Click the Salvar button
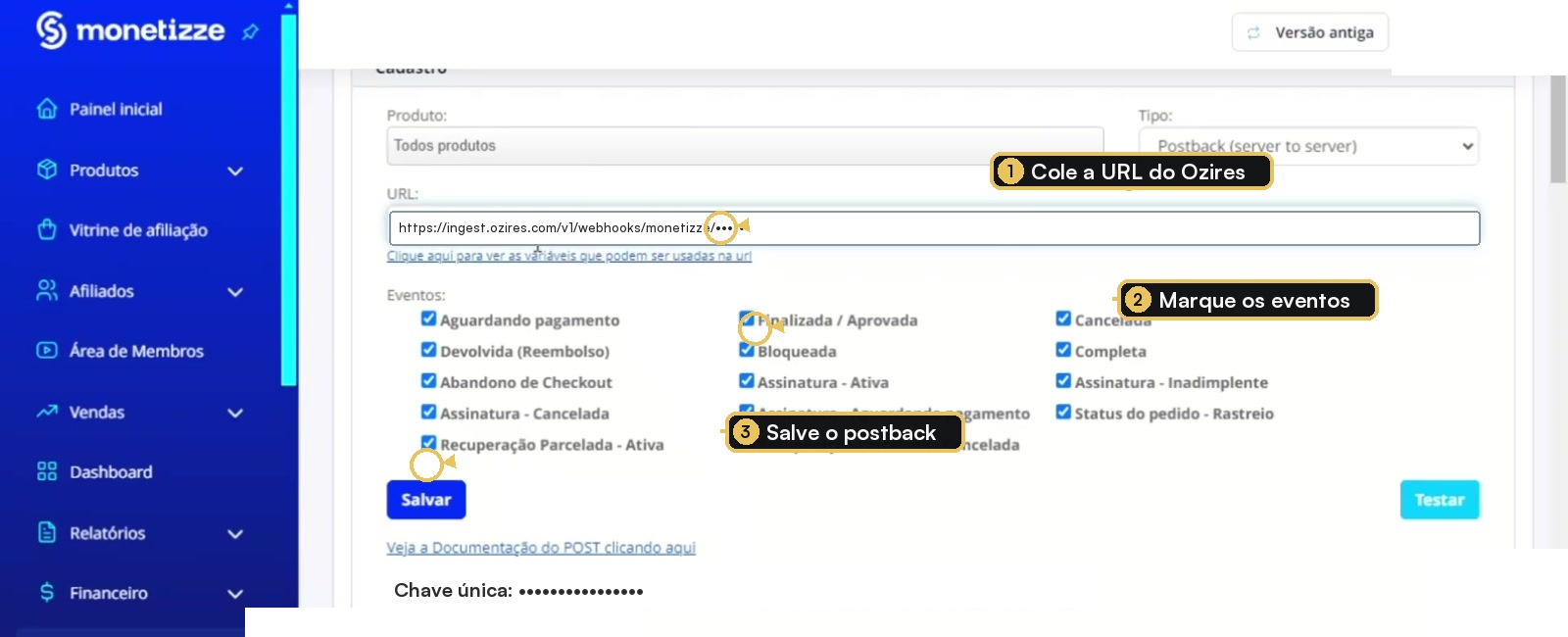Image resolution: width=1568 pixels, height=637 pixels. click(426, 500)
